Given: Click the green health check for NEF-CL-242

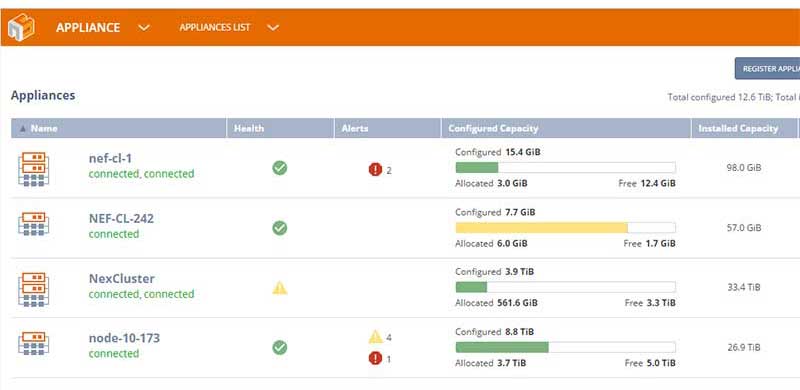Looking at the screenshot, I should coord(280,228).
